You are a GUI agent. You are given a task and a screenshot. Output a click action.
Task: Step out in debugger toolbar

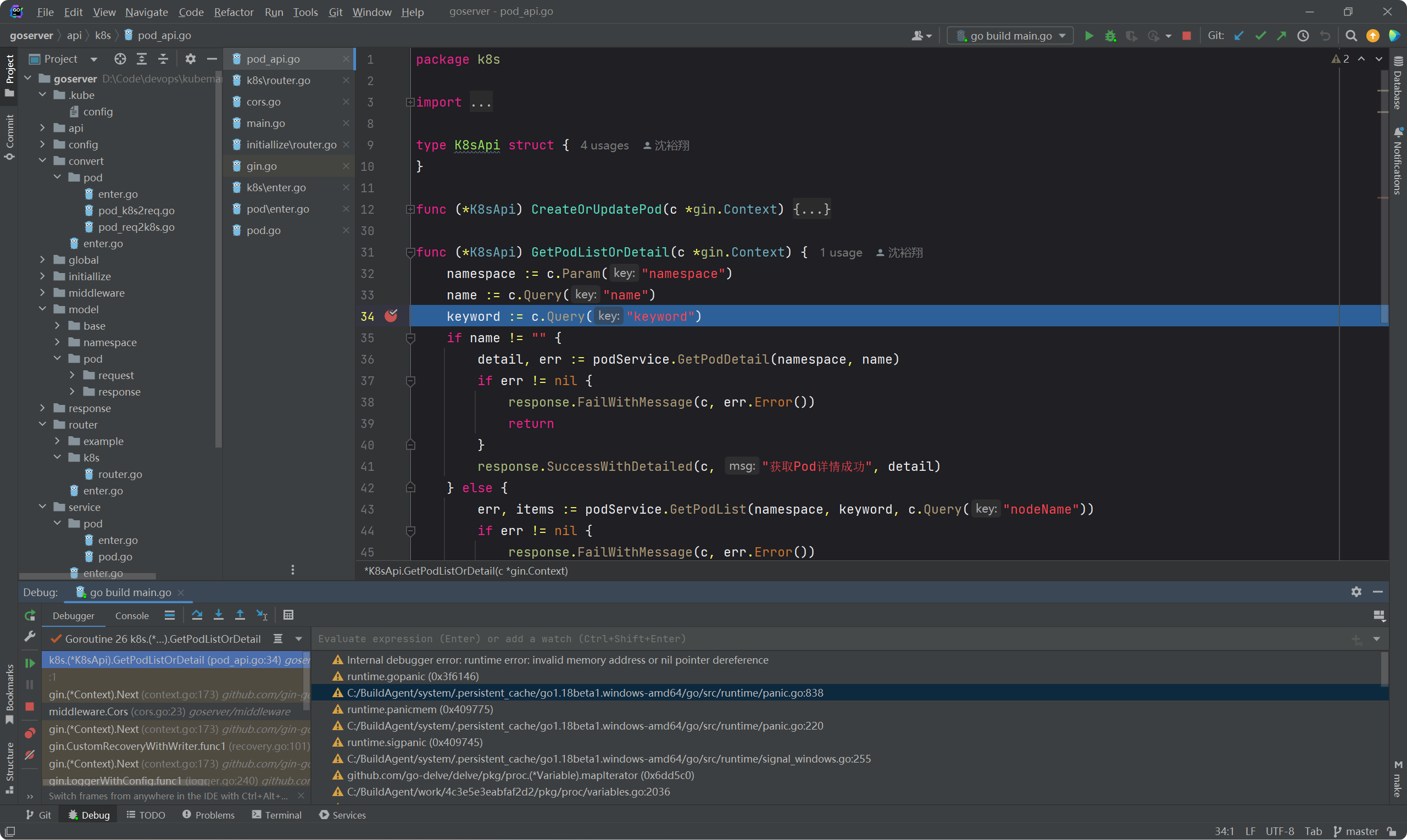pos(240,615)
